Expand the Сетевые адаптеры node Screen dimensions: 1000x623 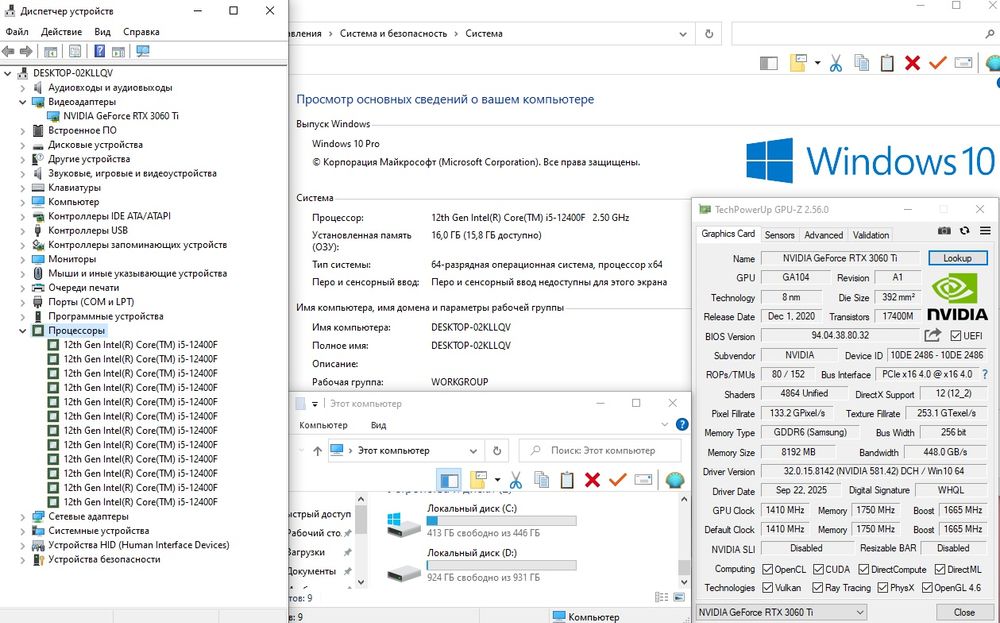23,517
